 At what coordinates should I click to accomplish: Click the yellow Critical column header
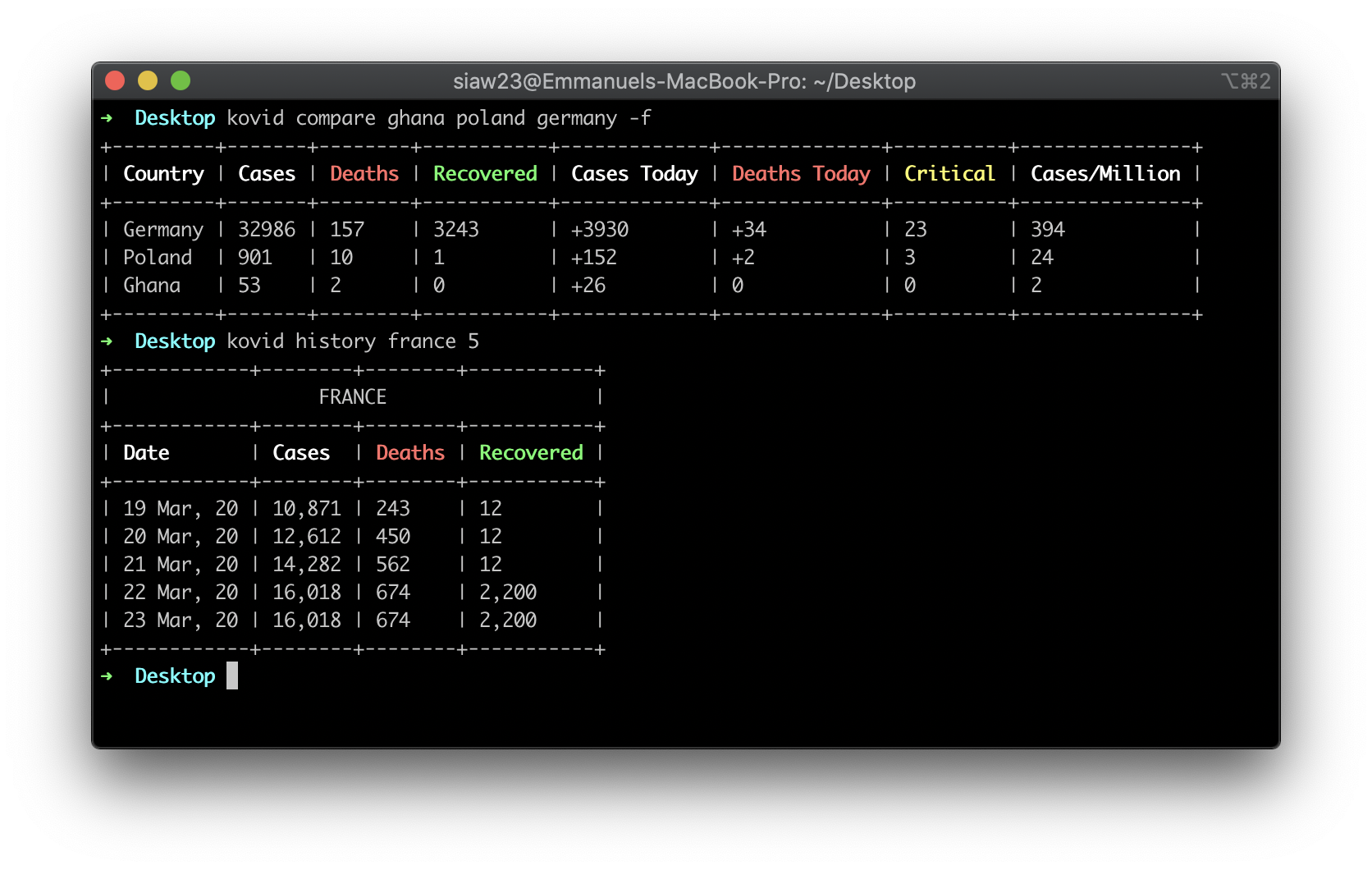click(949, 174)
